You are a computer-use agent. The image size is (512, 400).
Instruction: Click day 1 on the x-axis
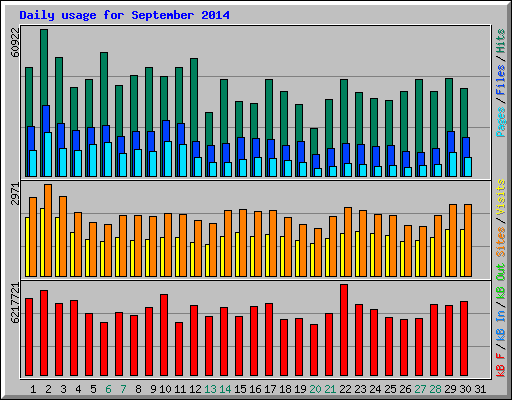(33, 389)
